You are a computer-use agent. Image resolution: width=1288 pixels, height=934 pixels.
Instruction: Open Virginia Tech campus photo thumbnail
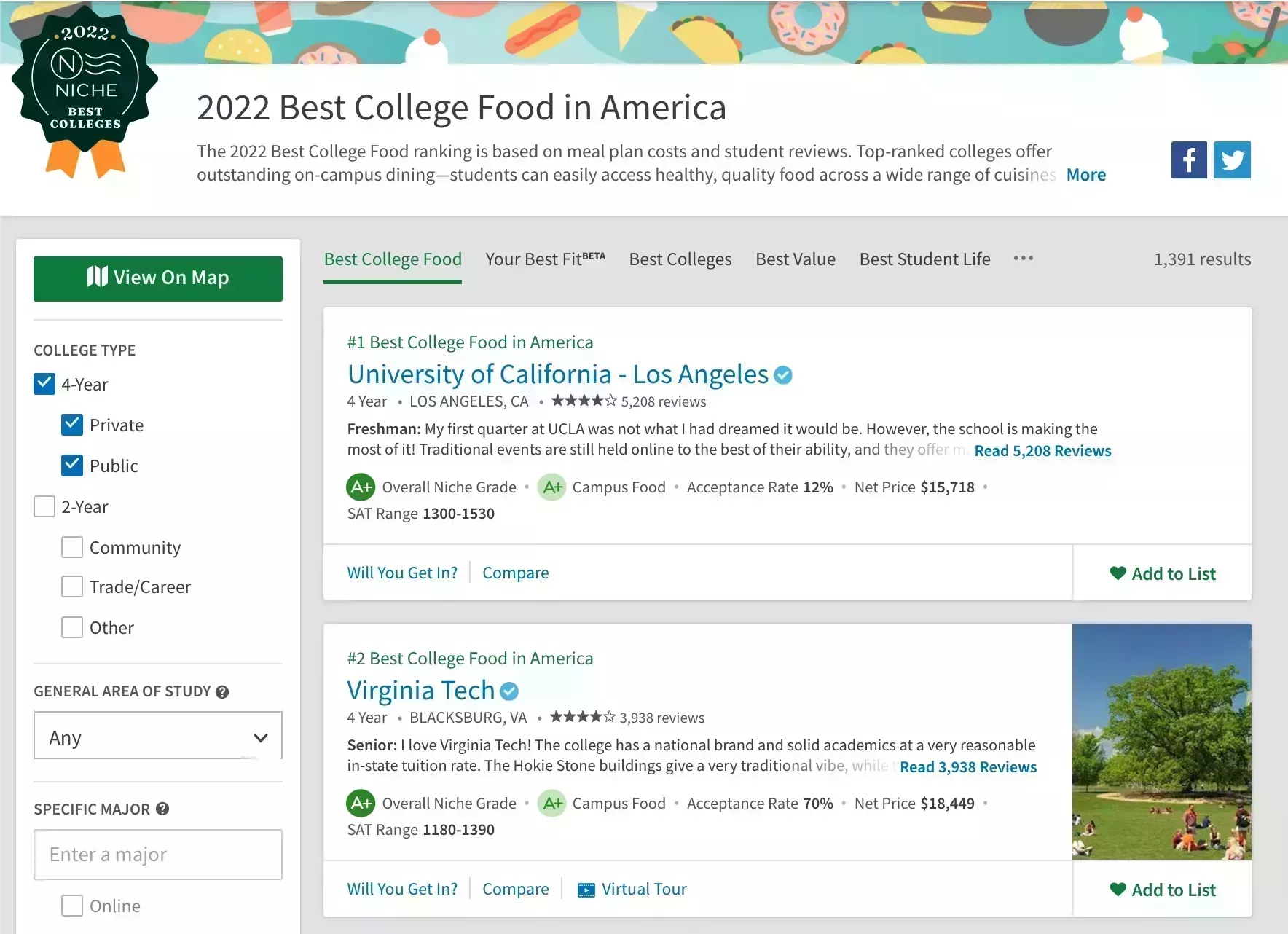point(1162,742)
